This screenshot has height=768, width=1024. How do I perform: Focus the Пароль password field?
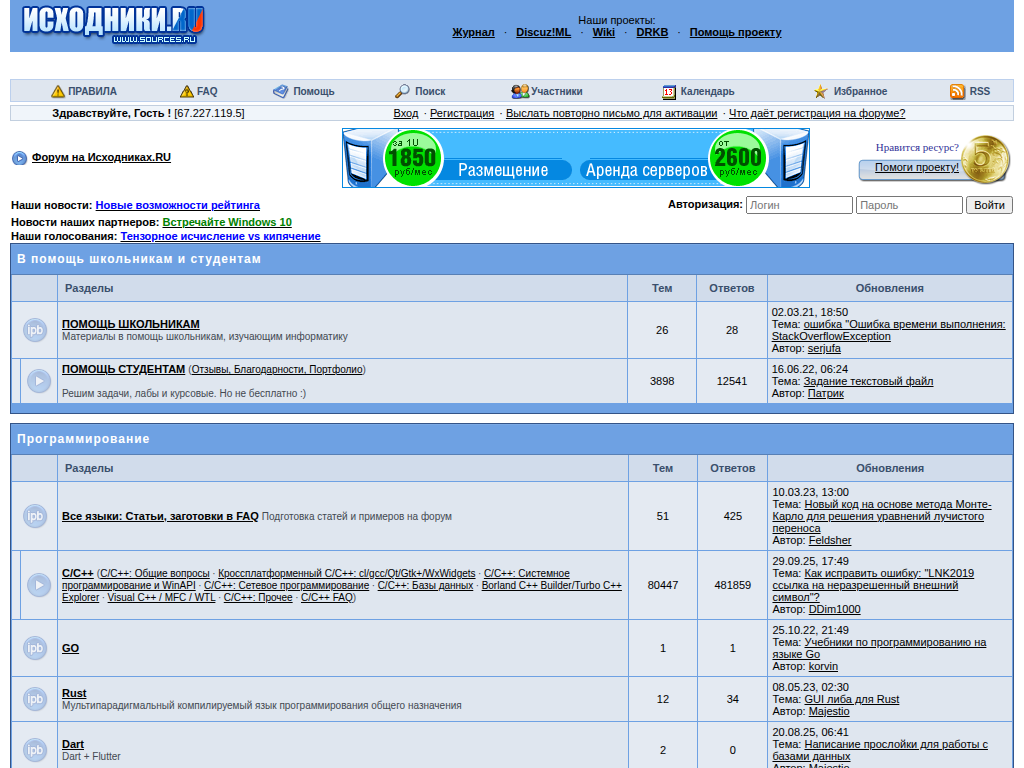coord(908,205)
